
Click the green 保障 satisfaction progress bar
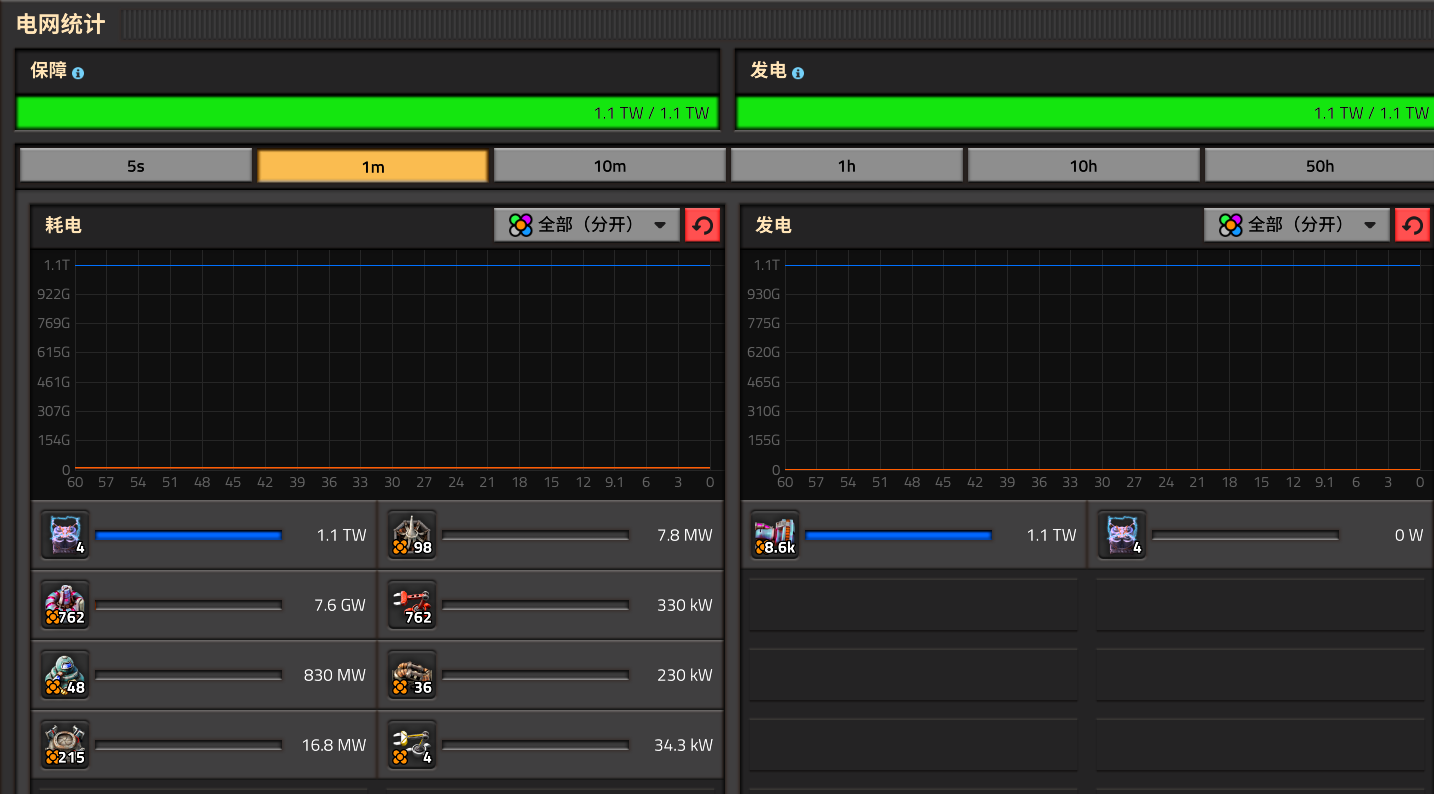[x=367, y=113]
